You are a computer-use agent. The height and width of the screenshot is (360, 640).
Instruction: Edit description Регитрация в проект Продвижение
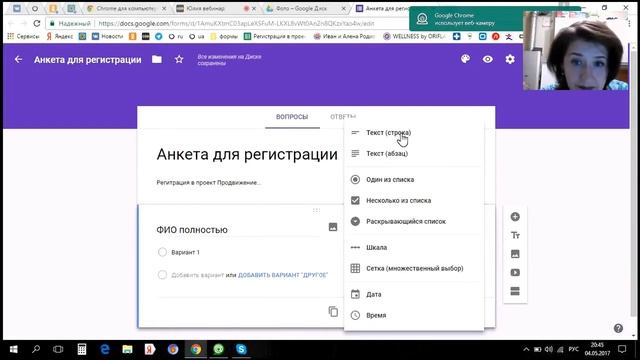209,182
